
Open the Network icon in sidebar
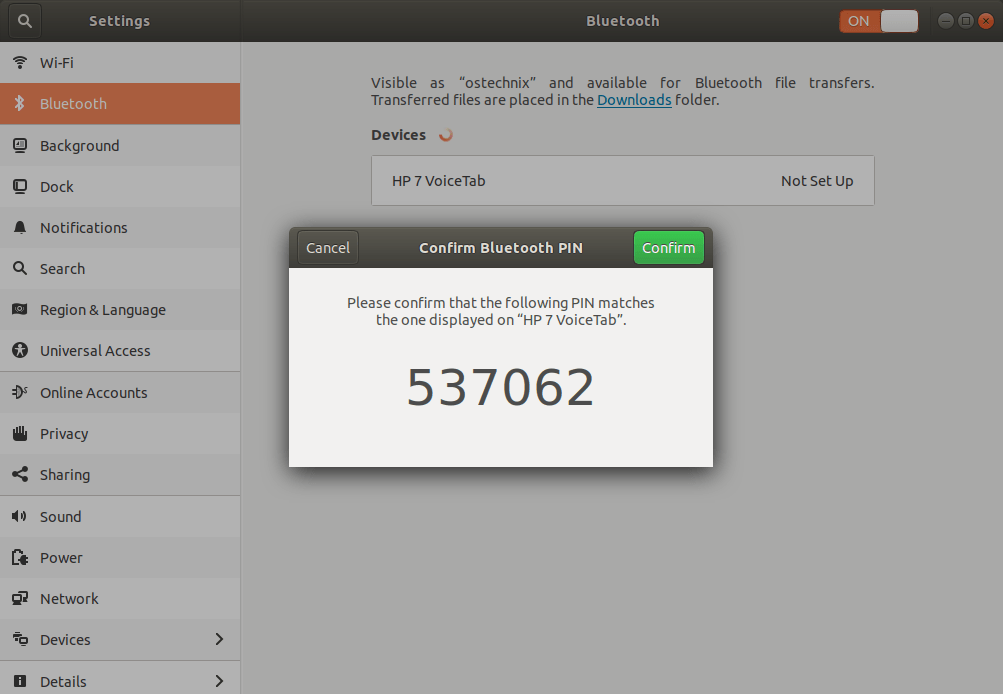pyautogui.click(x=20, y=598)
